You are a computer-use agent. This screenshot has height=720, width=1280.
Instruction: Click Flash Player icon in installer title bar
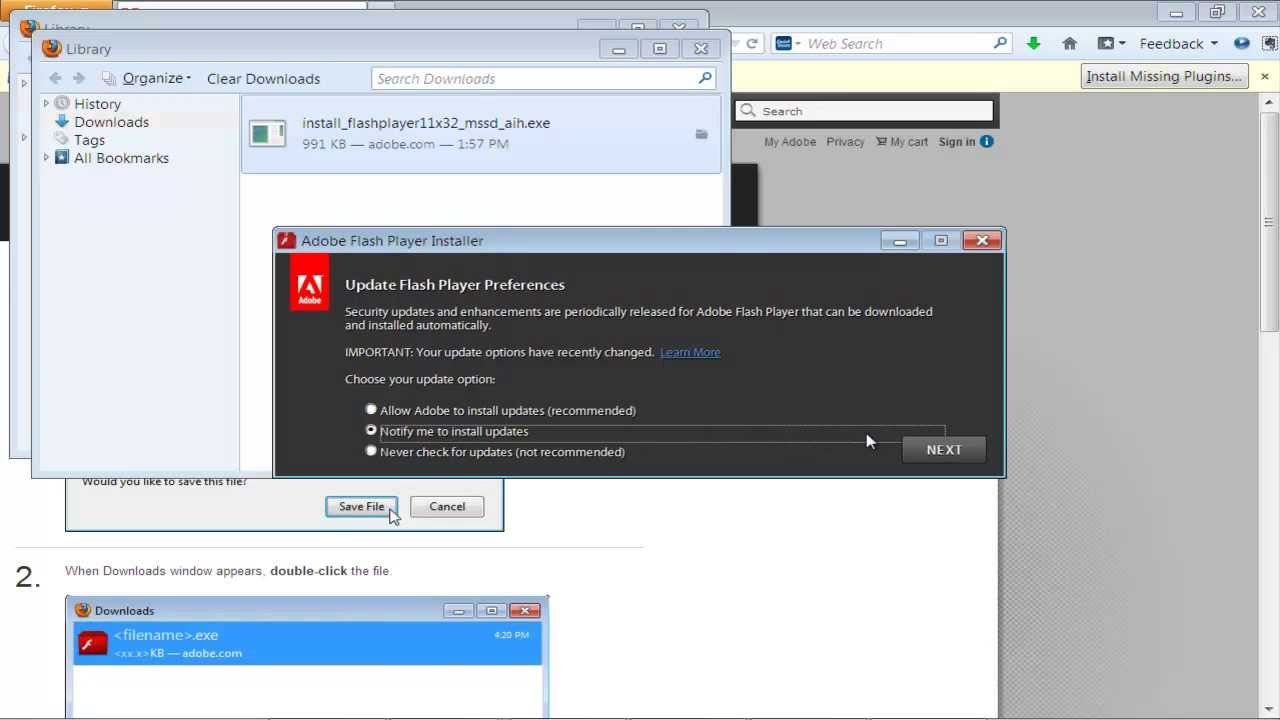click(287, 240)
